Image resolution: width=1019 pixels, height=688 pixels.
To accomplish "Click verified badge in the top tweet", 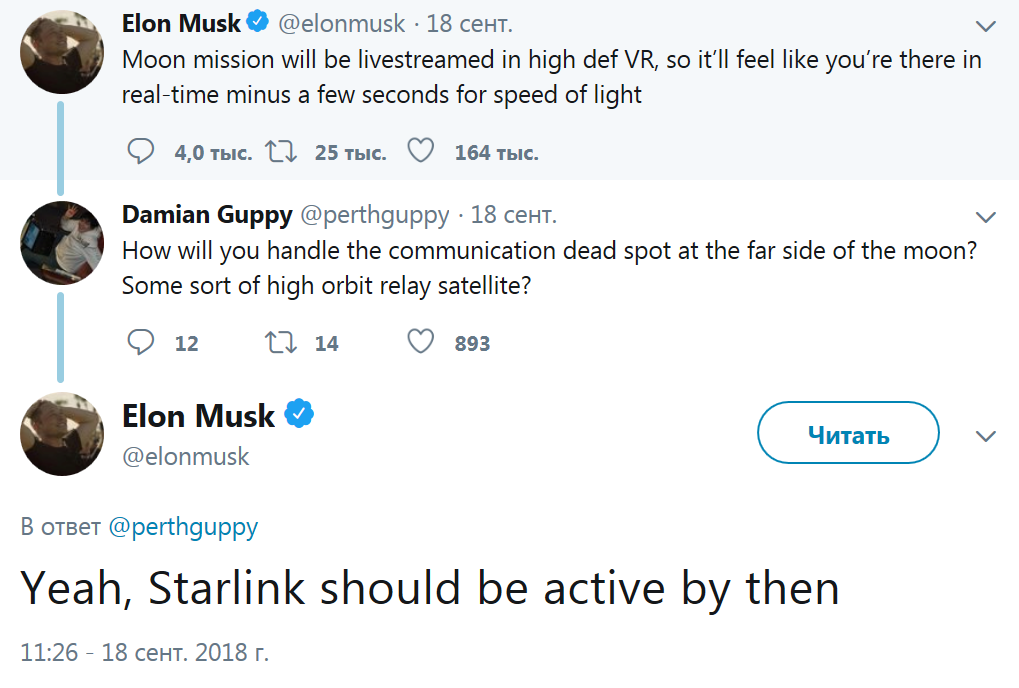I will click(x=258, y=22).
